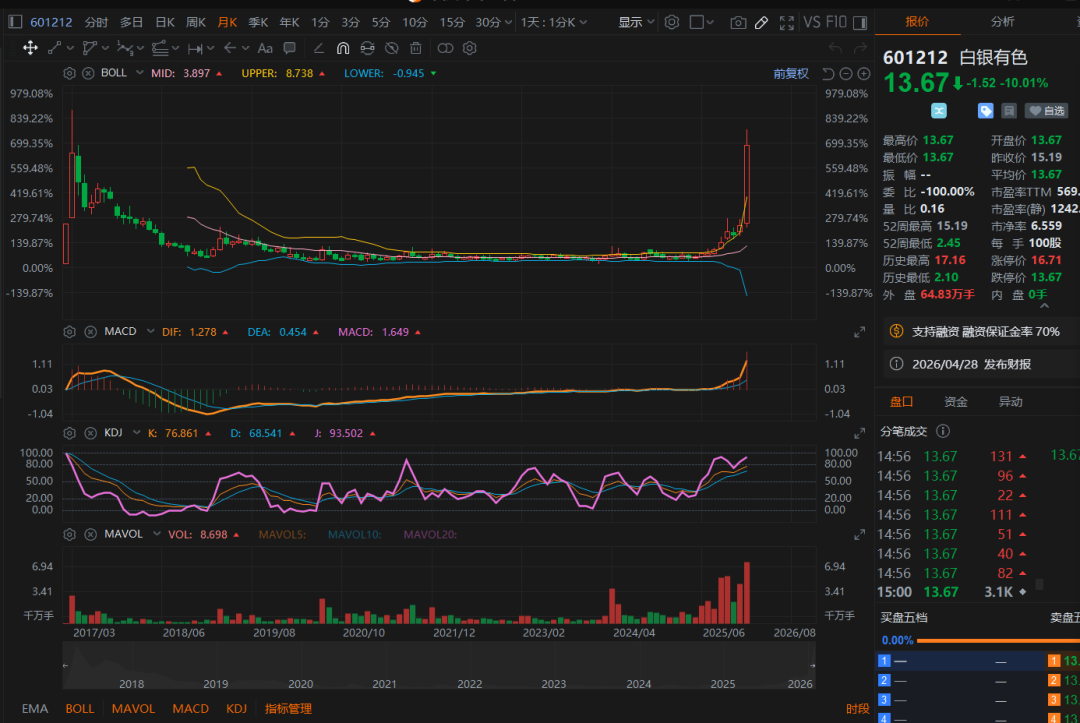Open MACD indicator settings gear
The width and height of the screenshot is (1080, 723).
(69, 332)
